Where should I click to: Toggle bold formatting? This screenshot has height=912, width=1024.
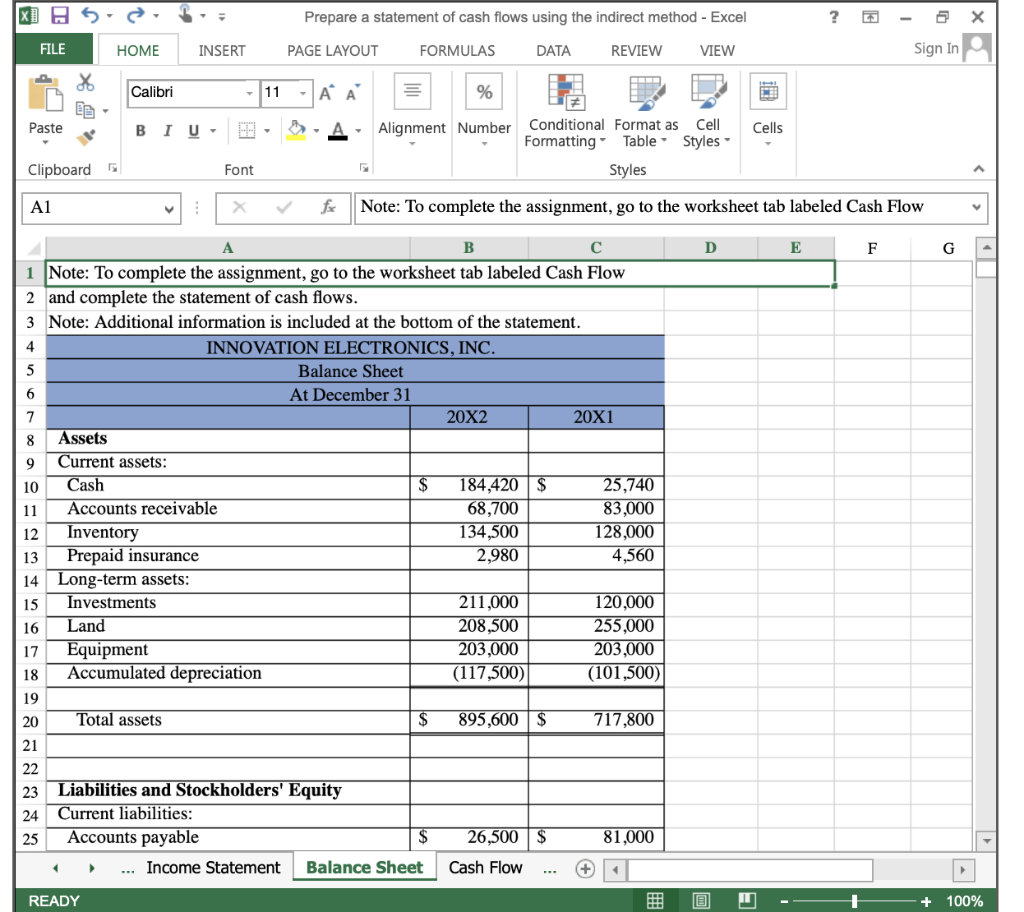[x=138, y=128]
